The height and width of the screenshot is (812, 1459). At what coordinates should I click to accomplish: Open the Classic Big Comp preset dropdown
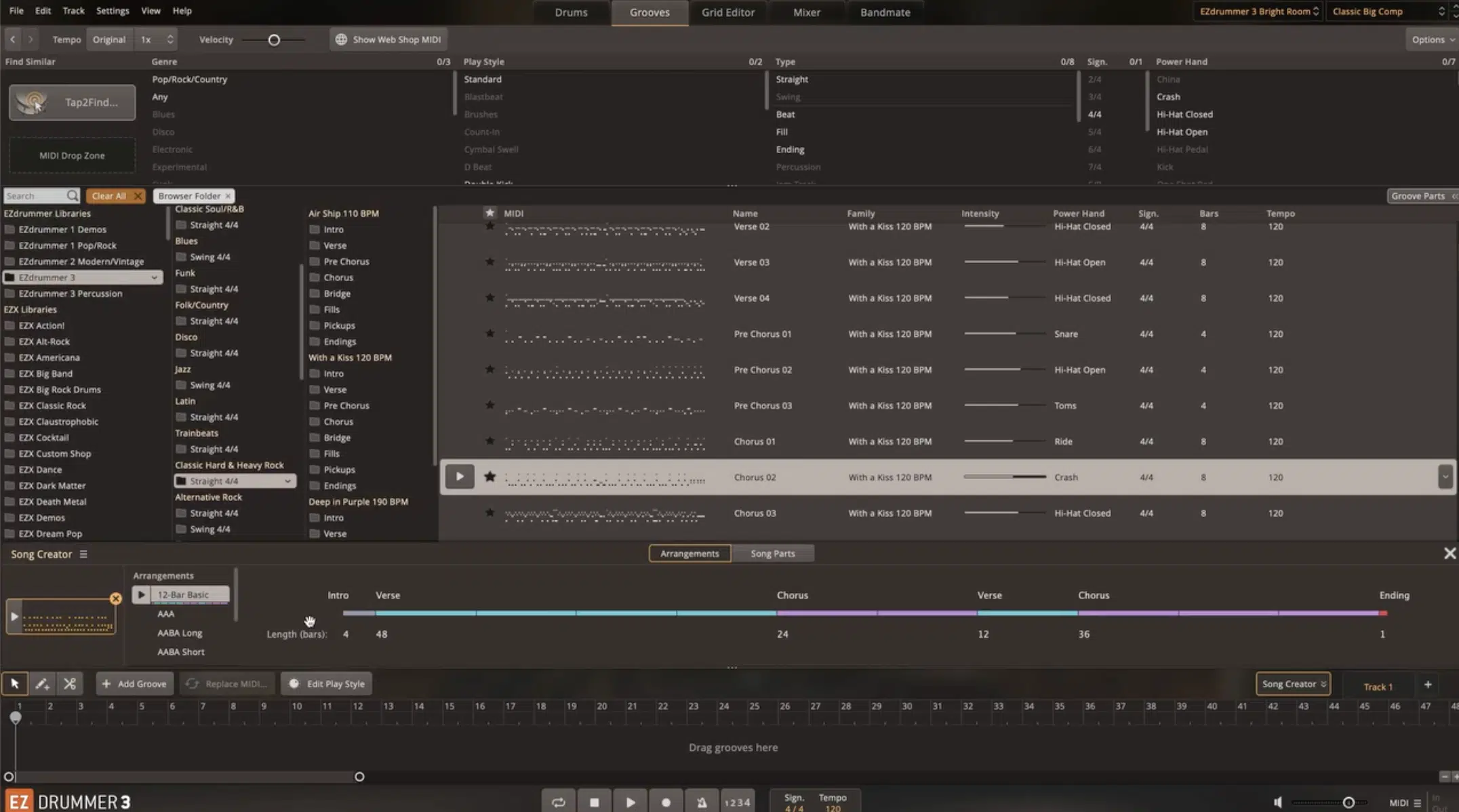coord(1388,12)
